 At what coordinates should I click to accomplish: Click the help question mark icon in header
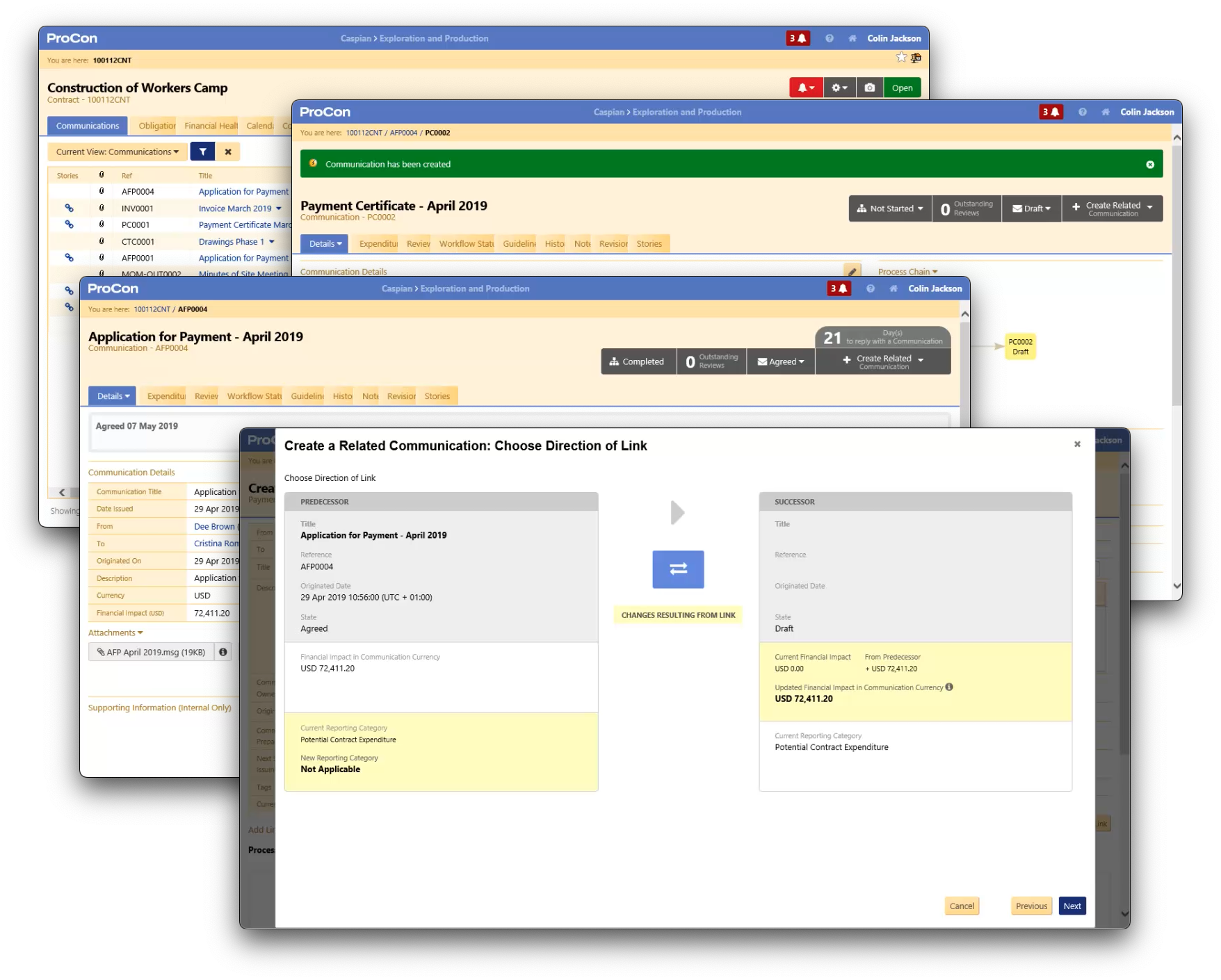829,38
